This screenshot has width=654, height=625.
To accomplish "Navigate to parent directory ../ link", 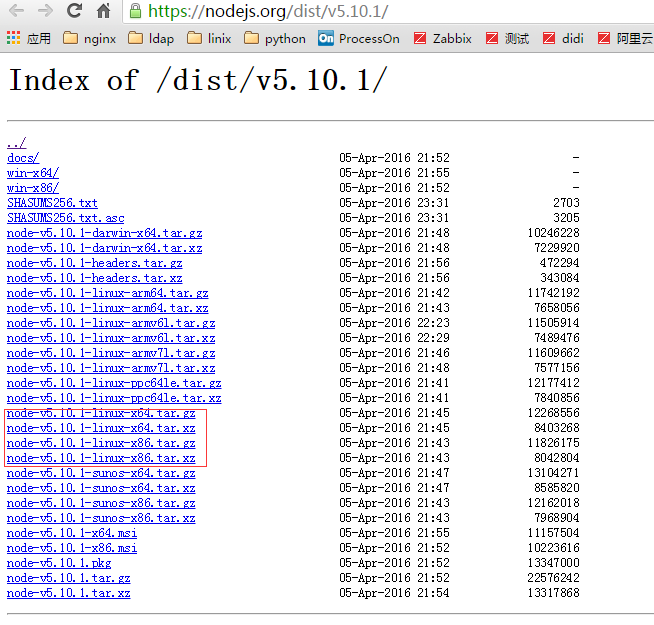I will tap(16, 143).
